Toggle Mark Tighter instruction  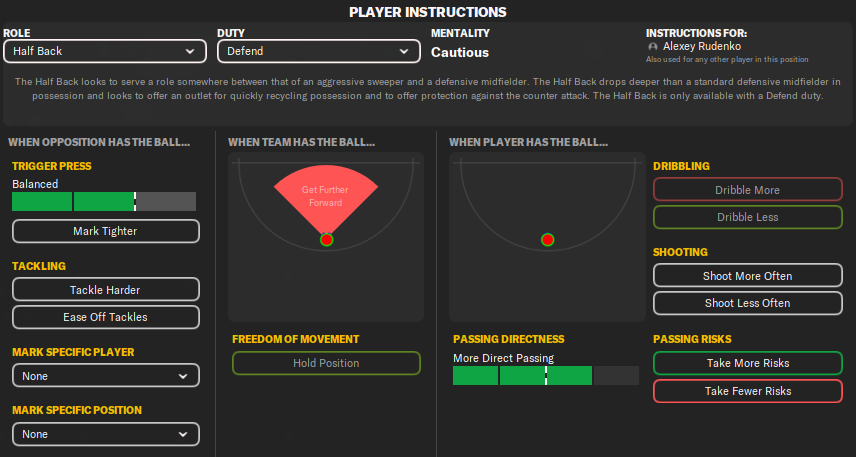click(106, 231)
